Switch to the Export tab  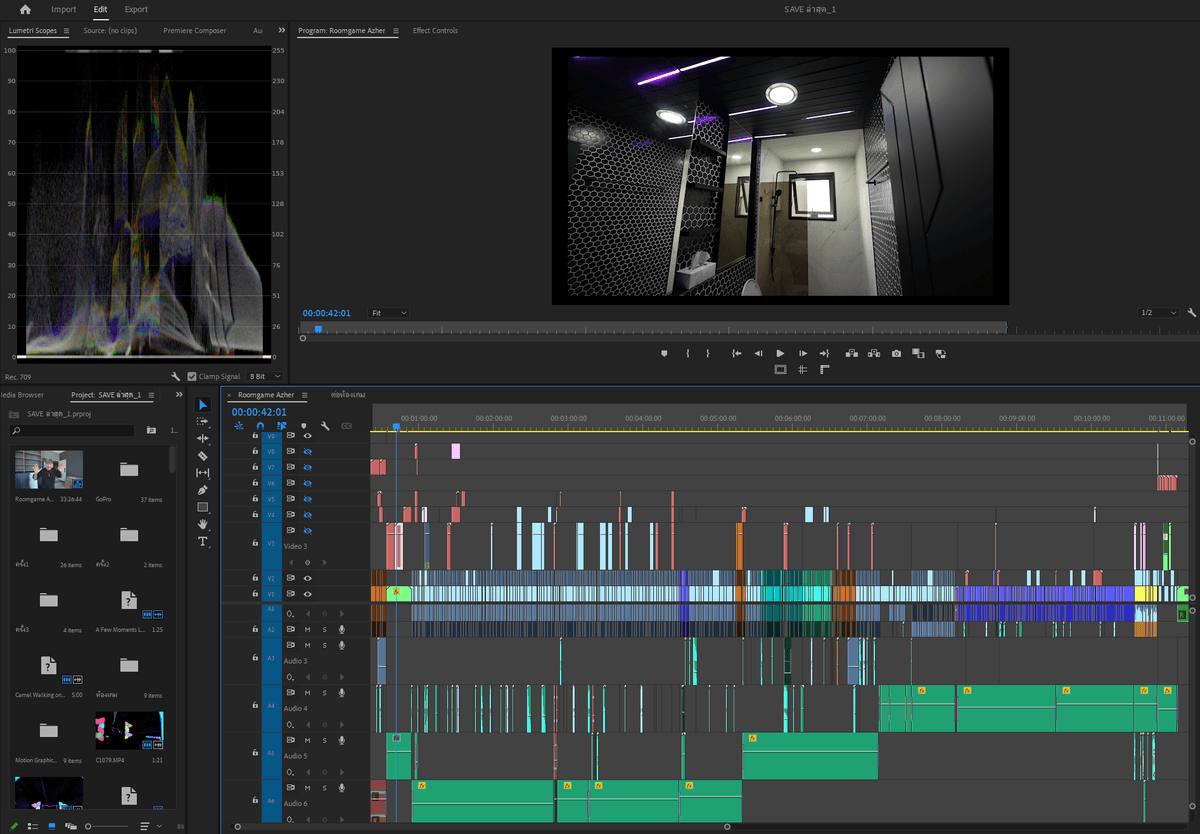[x=136, y=10]
